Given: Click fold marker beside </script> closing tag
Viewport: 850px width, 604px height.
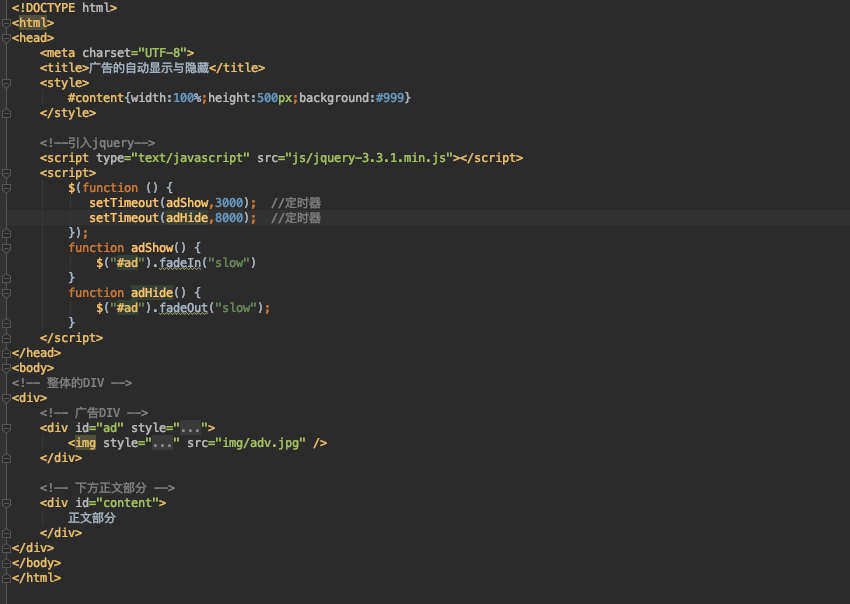Looking at the screenshot, I should 7,338.
